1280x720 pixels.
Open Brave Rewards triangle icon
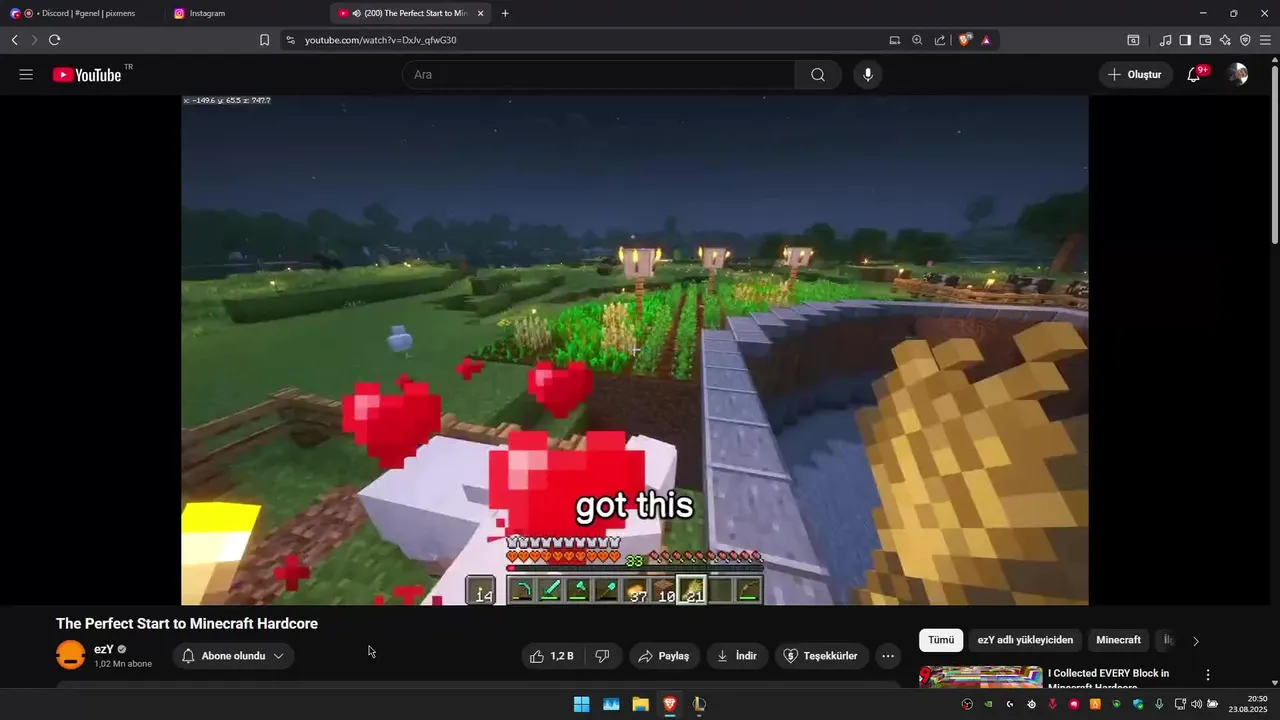coord(986,40)
